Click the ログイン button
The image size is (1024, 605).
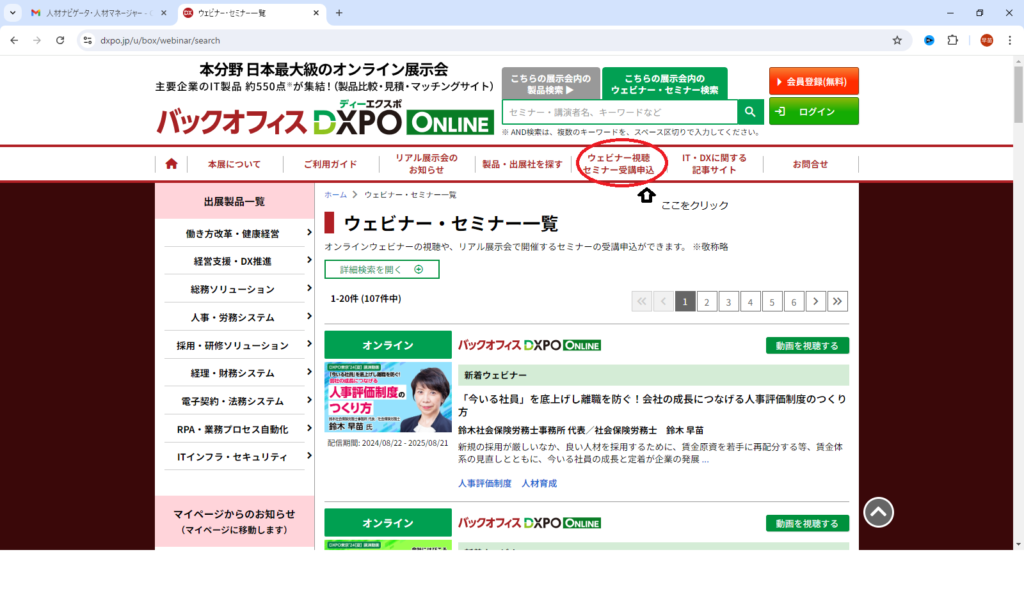click(814, 111)
